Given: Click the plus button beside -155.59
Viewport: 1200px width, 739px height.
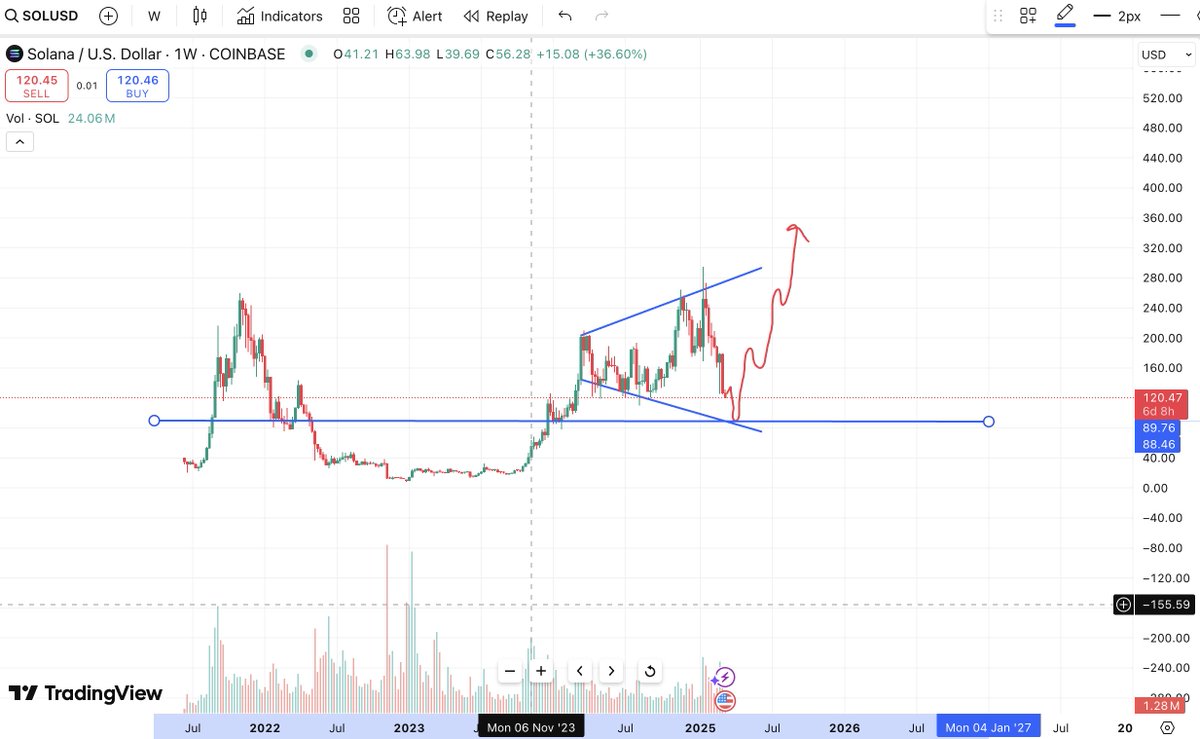Looking at the screenshot, I should pos(1123,605).
